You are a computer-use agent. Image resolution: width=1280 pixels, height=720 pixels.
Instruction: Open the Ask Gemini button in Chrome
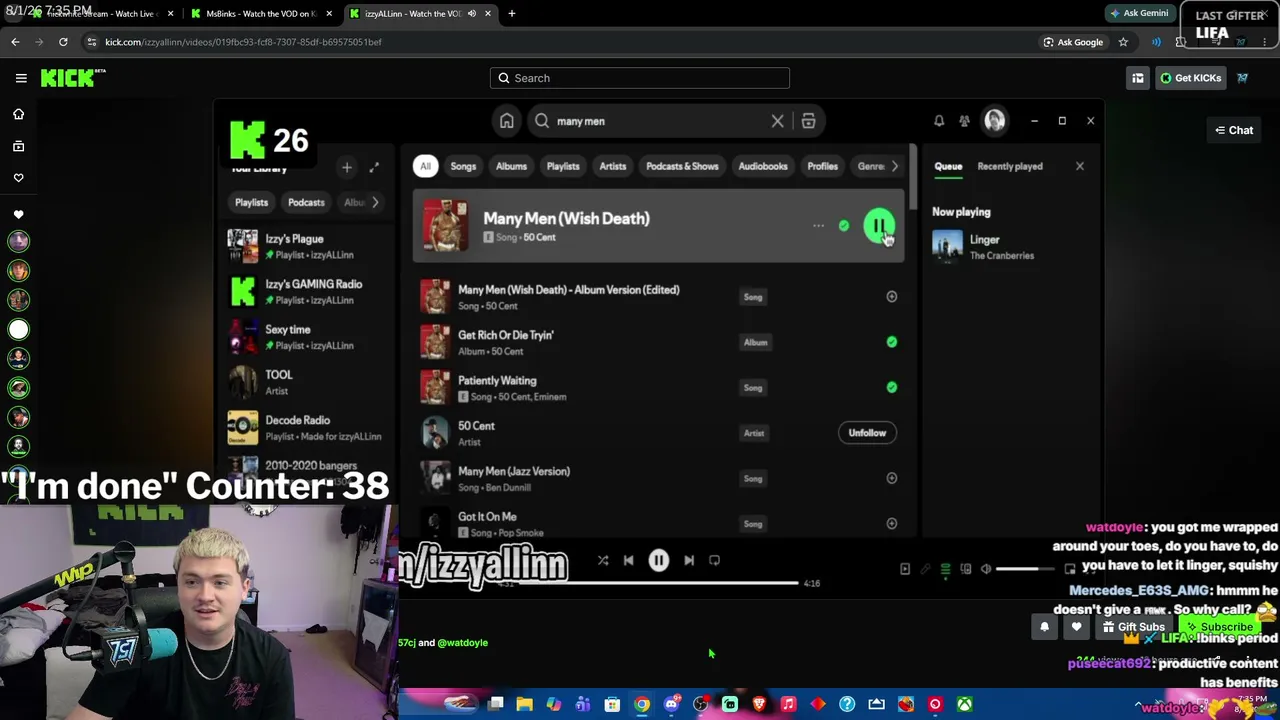pyautogui.click(x=1139, y=13)
